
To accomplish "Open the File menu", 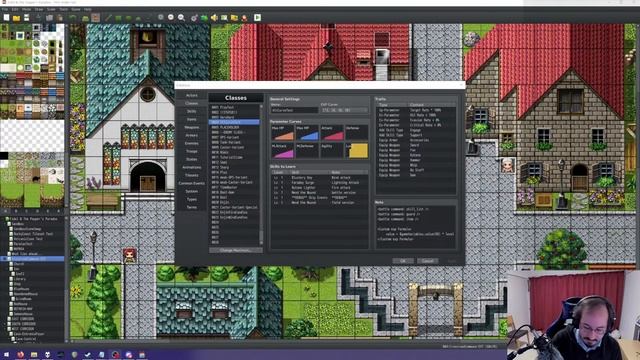I will point(5,9).
